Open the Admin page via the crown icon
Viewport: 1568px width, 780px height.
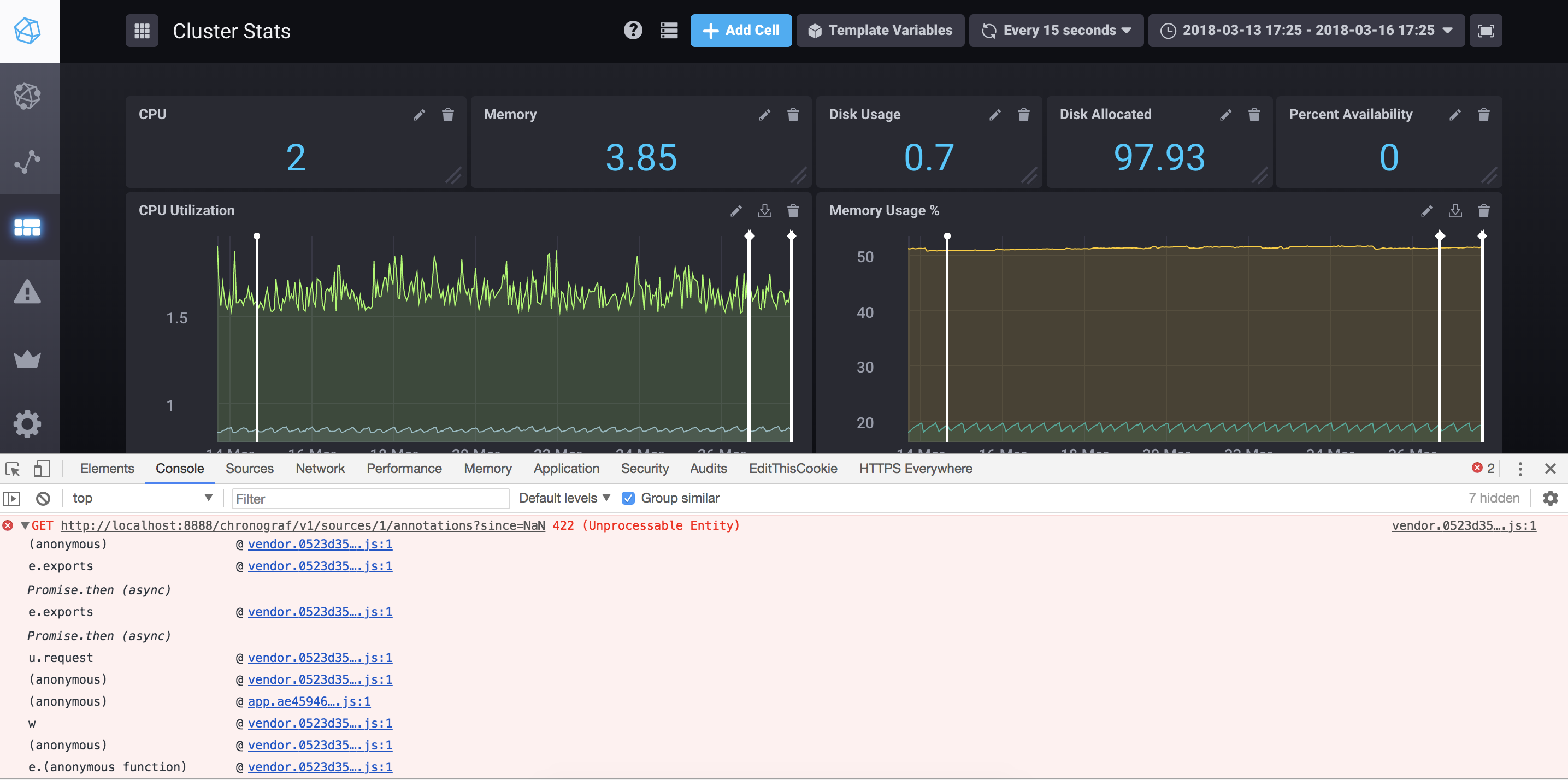tap(28, 359)
